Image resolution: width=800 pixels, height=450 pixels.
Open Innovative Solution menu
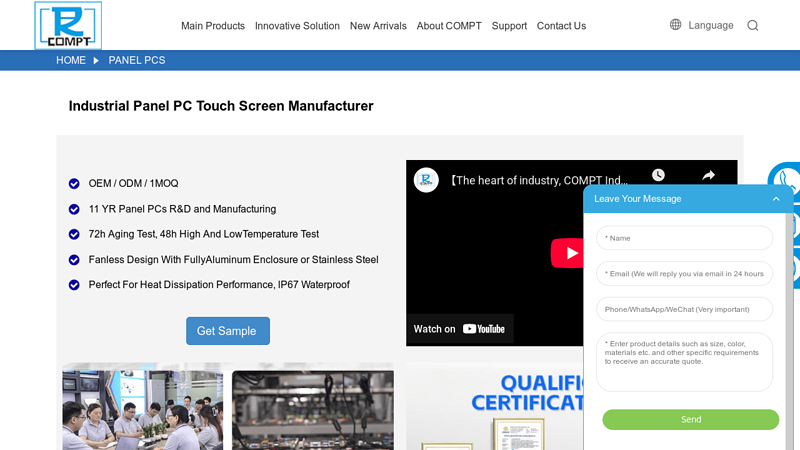[x=297, y=26]
